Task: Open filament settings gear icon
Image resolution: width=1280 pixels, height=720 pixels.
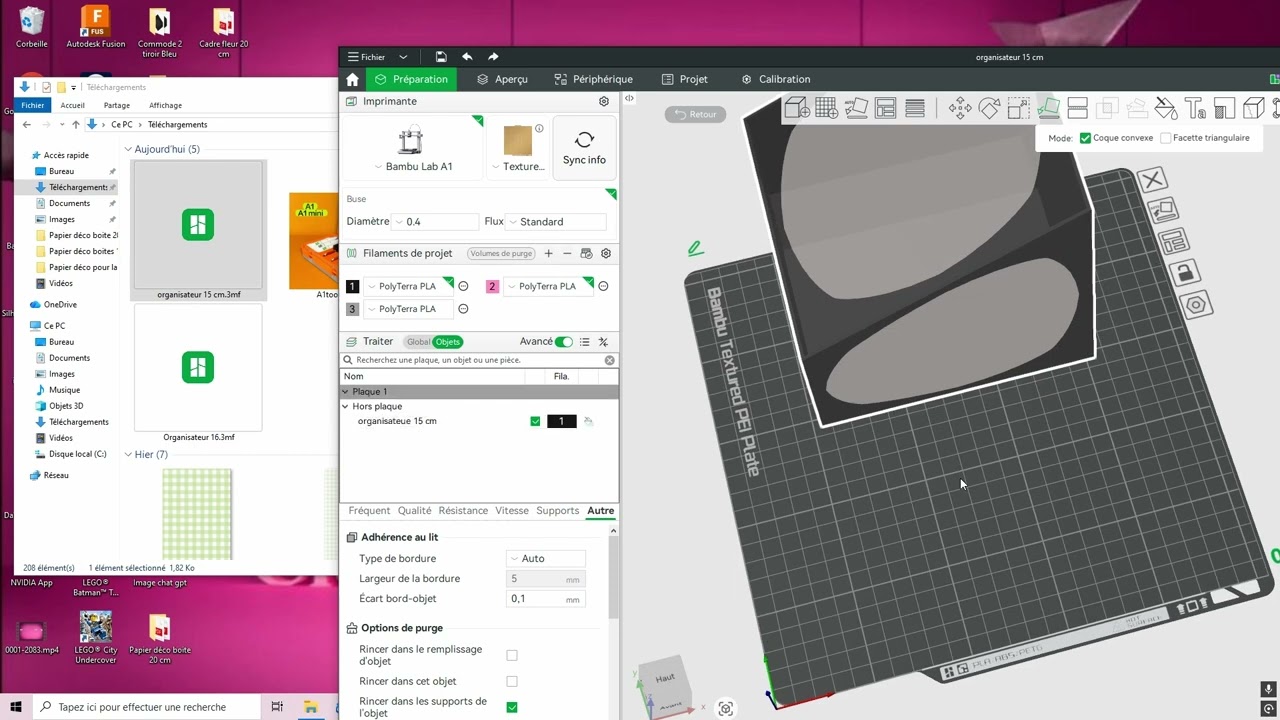Action: [x=606, y=253]
